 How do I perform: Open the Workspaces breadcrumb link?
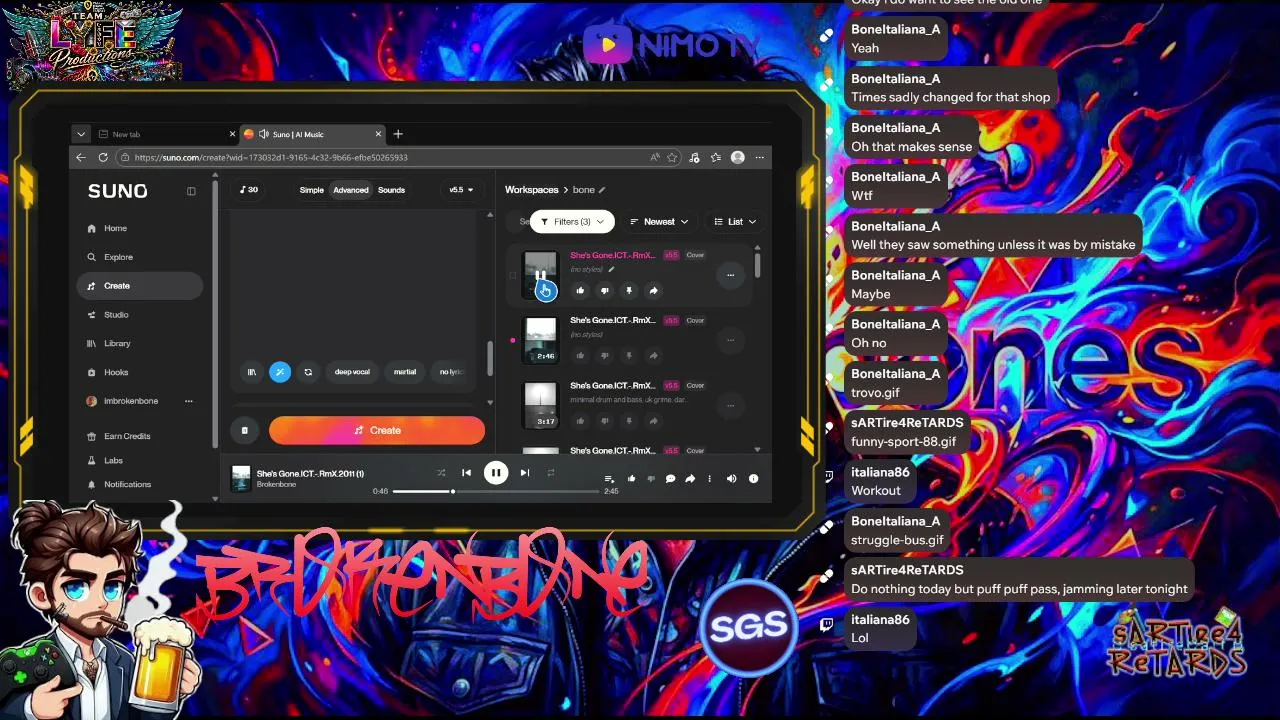pyautogui.click(x=531, y=190)
